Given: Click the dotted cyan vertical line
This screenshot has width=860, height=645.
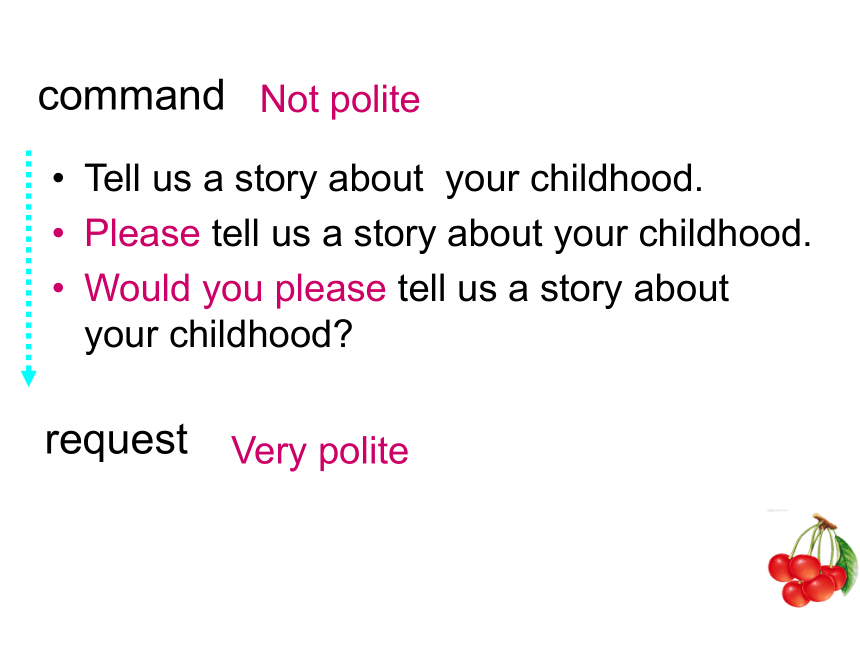Looking at the screenshot, I should [29, 261].
